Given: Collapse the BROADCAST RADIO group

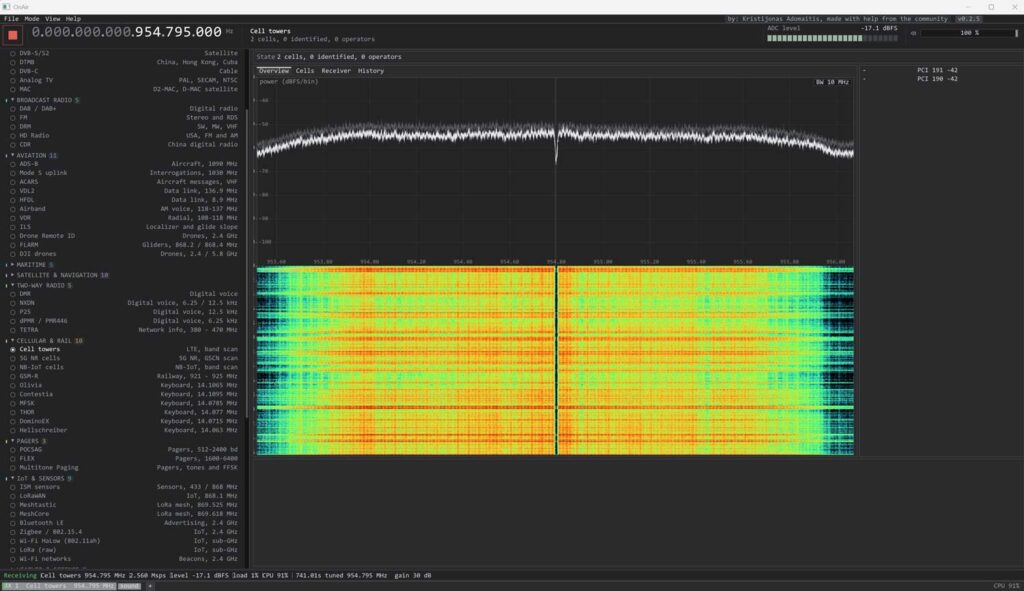Looking at the screenshot, I should tap(43, 100).
